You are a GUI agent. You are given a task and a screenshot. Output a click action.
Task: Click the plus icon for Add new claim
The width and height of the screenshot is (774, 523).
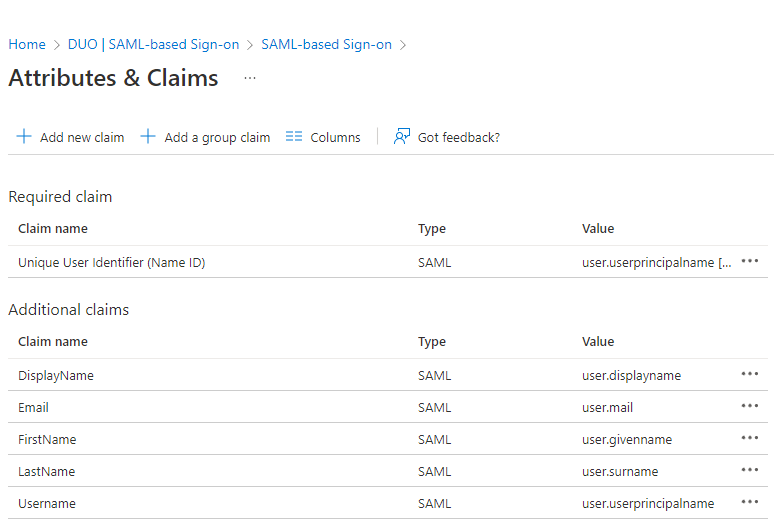click(x=24, y=137)
